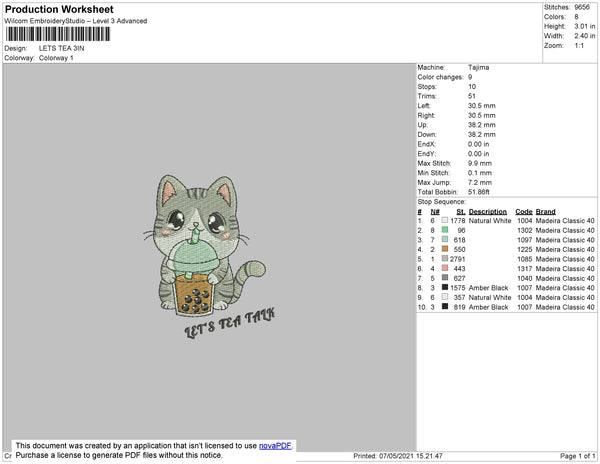Select the Amber Black swatch in row 10

(445, 306)
